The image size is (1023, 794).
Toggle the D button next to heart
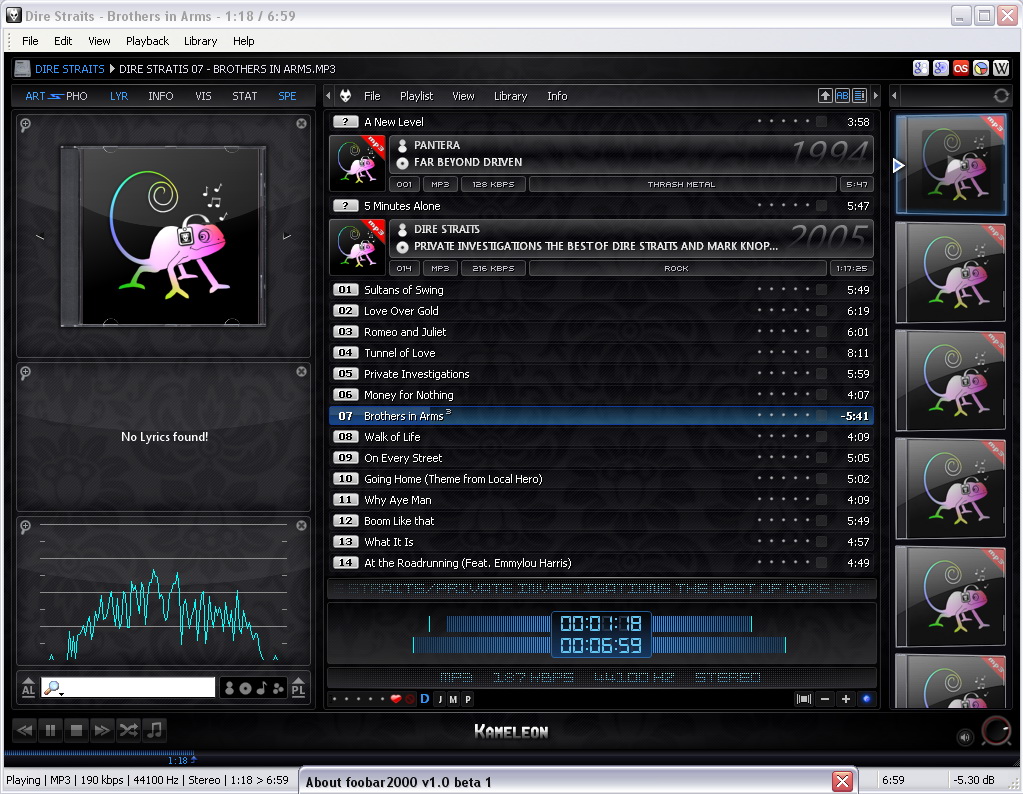coord(424,699)
